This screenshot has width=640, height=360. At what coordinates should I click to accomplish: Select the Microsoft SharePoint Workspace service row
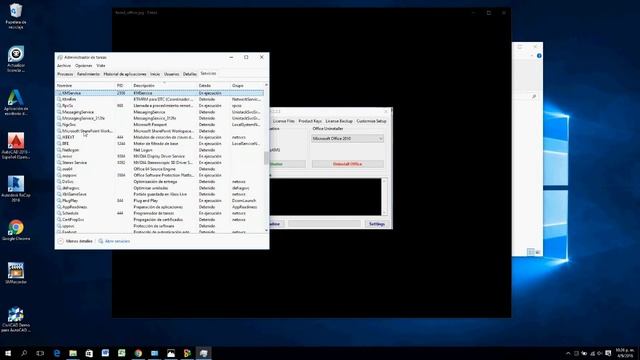click(160, 131)
